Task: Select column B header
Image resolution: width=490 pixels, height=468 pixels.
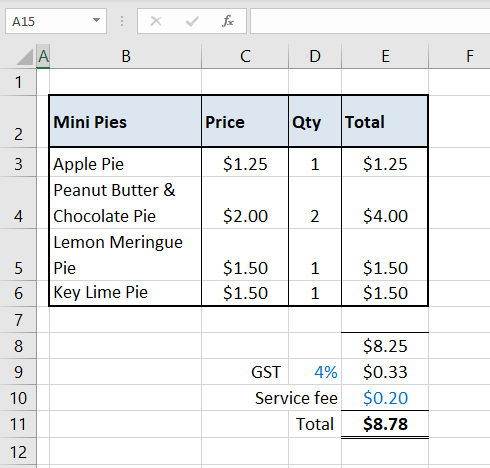Action: [x=126, y=56]
